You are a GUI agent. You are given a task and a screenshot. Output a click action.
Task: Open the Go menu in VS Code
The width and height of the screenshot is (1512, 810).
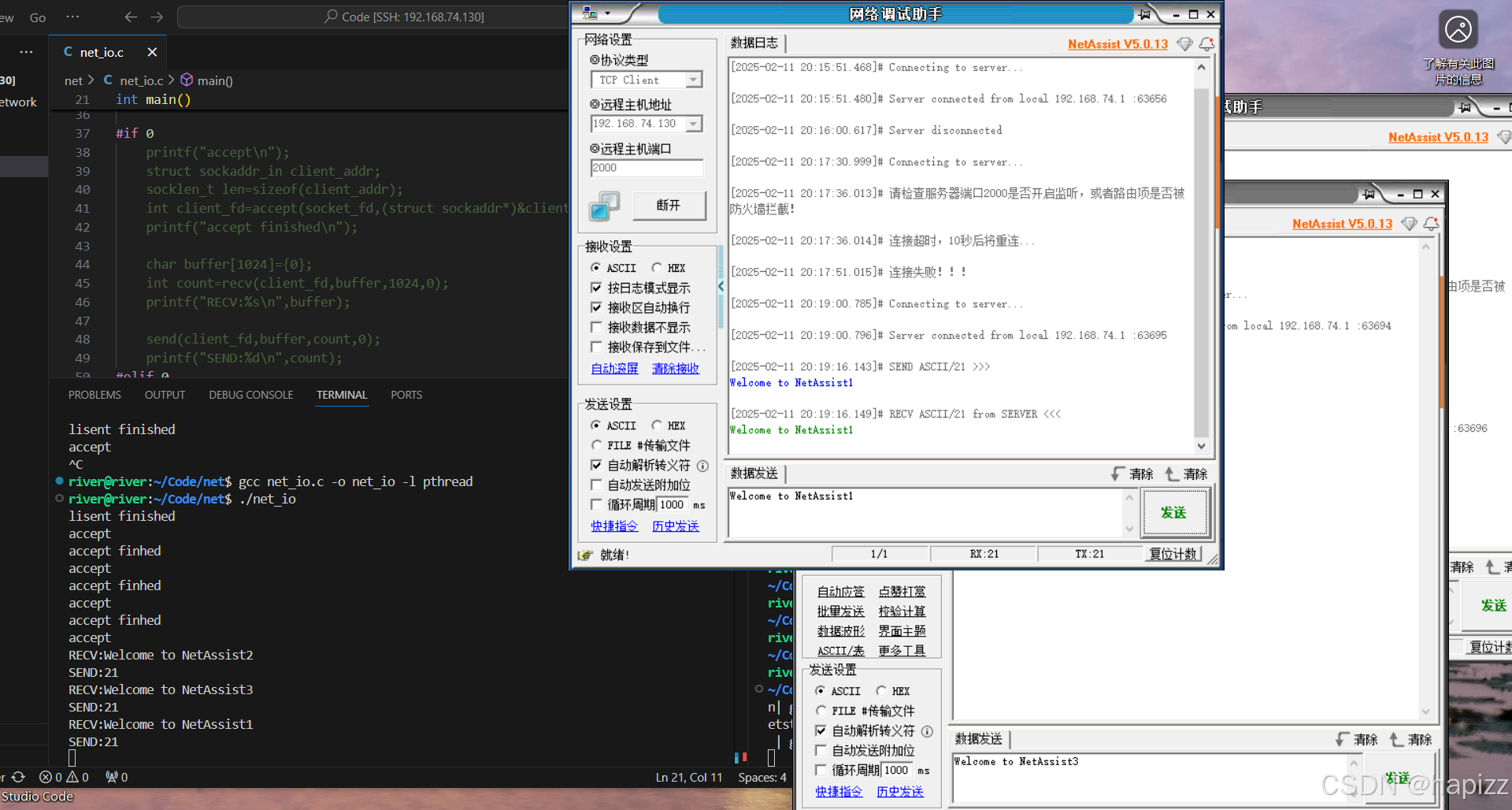tap(38, 17)
